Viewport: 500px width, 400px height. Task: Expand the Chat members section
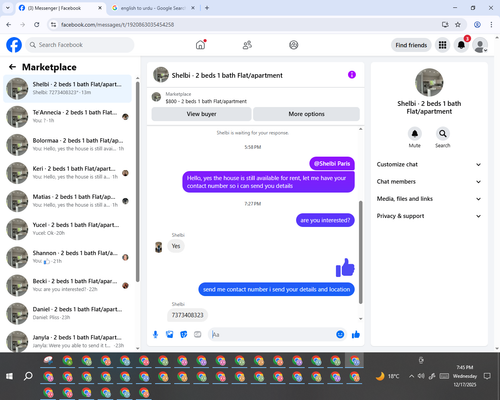(429, 182)
